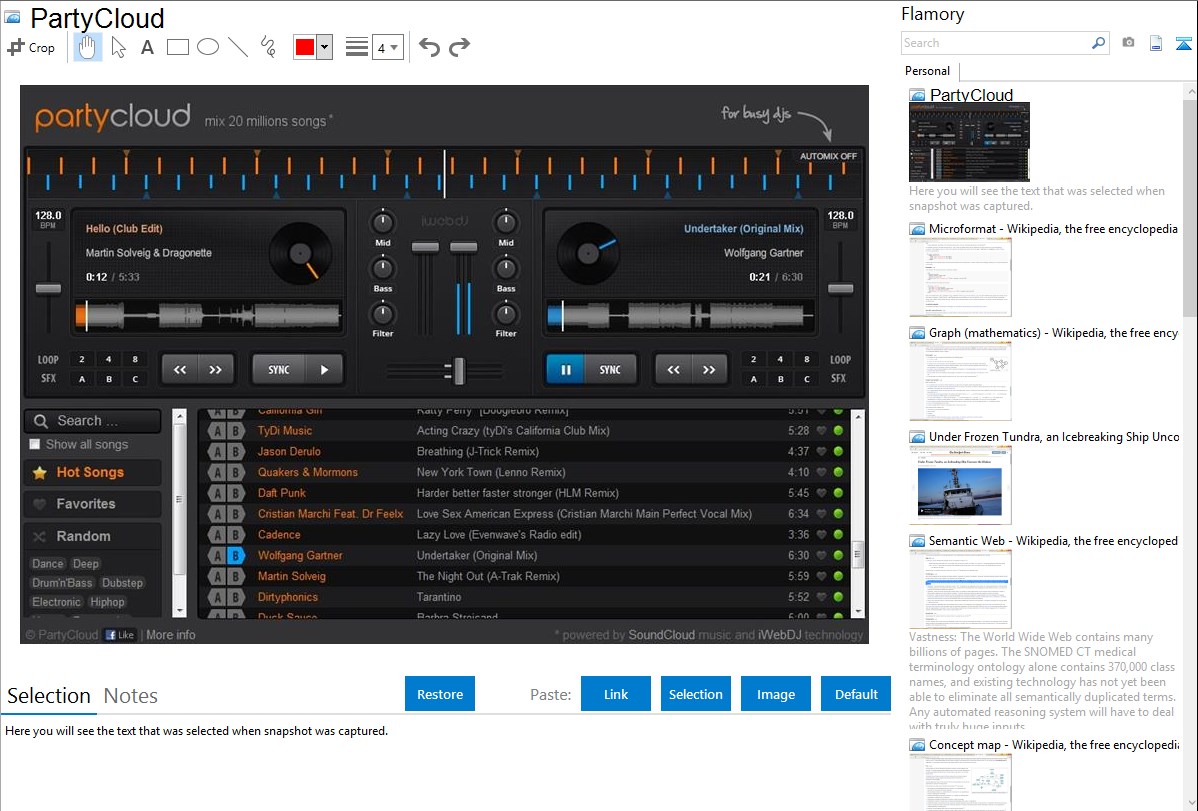Rewind the Hello (Club Edit) deck
The height and width of the screenshot is (811, 1198).
point(180,370)
